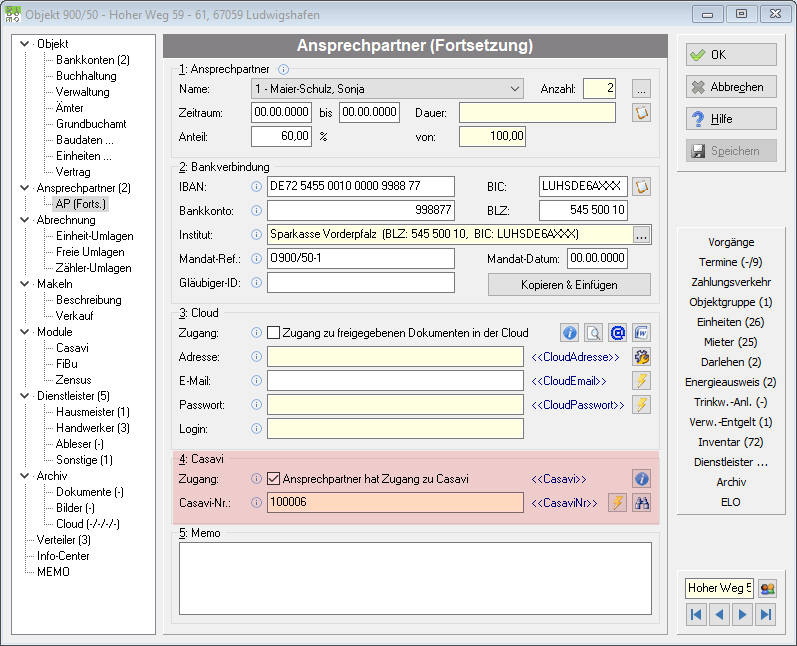Click the lightning icon beside the CasaviNr placeholder
The height and width of the screenshot is (646, 797).
pos(617,503)
